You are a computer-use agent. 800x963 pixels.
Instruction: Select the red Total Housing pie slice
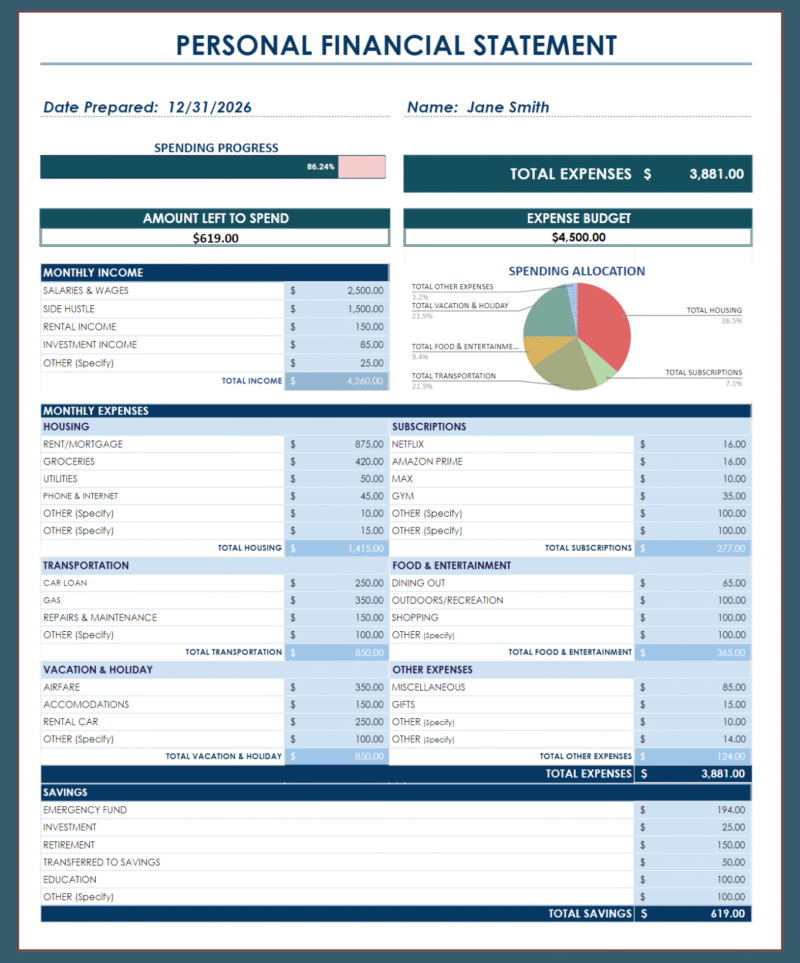pyautogui.click(x=606, y=326)
